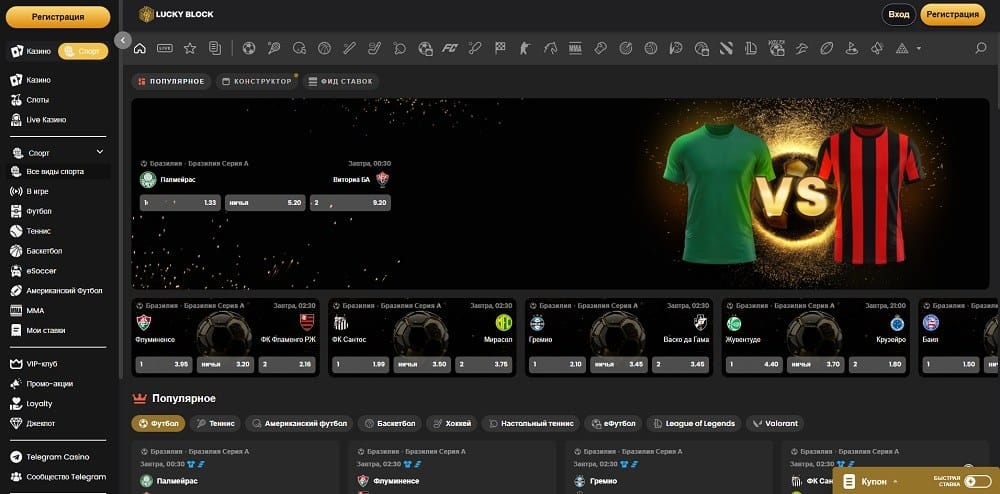Select the FC esports icon
Image resolution: width=1000 pixels, height=494 pixels.
[x=450, y=48]
